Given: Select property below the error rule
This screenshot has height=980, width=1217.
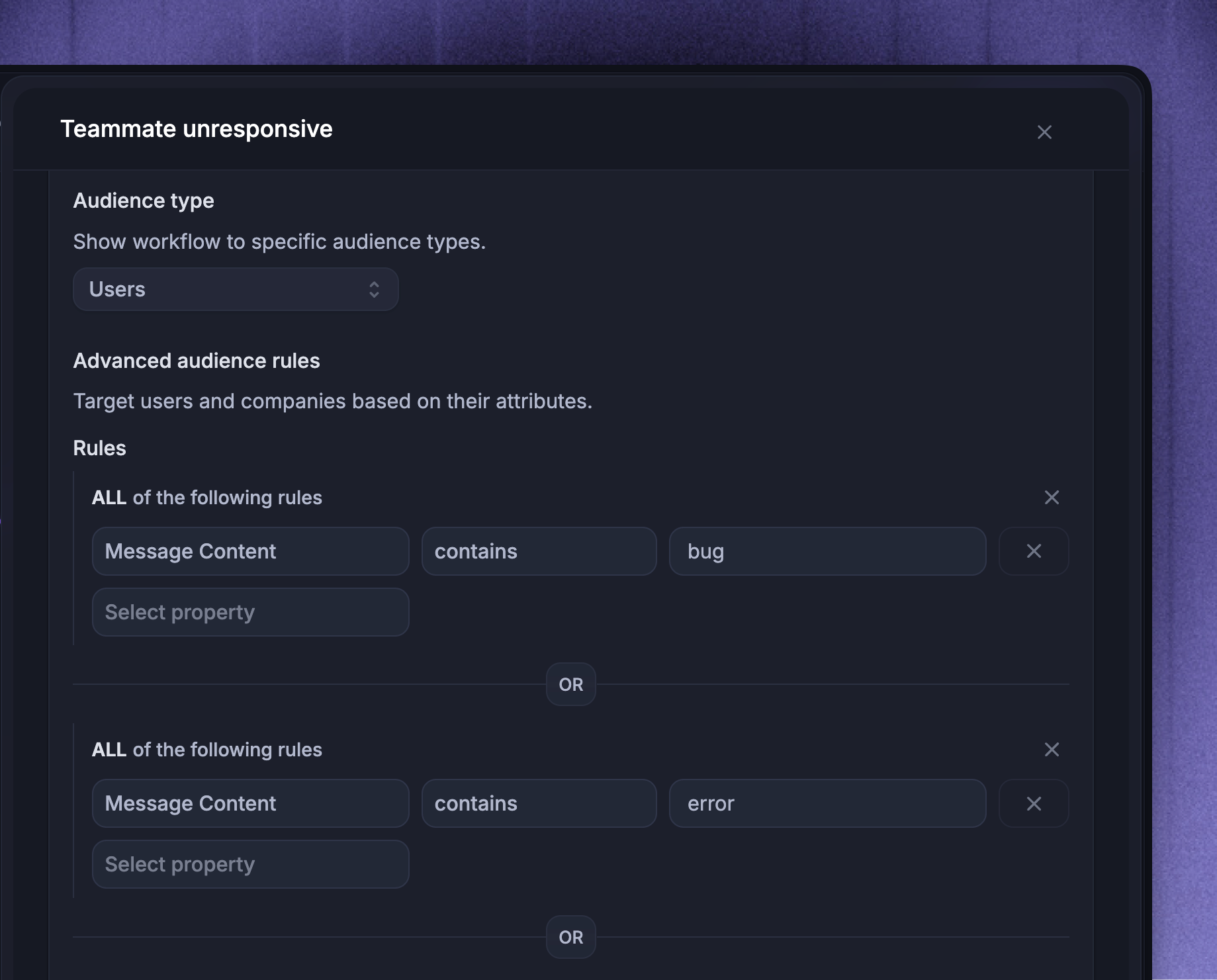Looking at the screenshot, I should 251,864.
